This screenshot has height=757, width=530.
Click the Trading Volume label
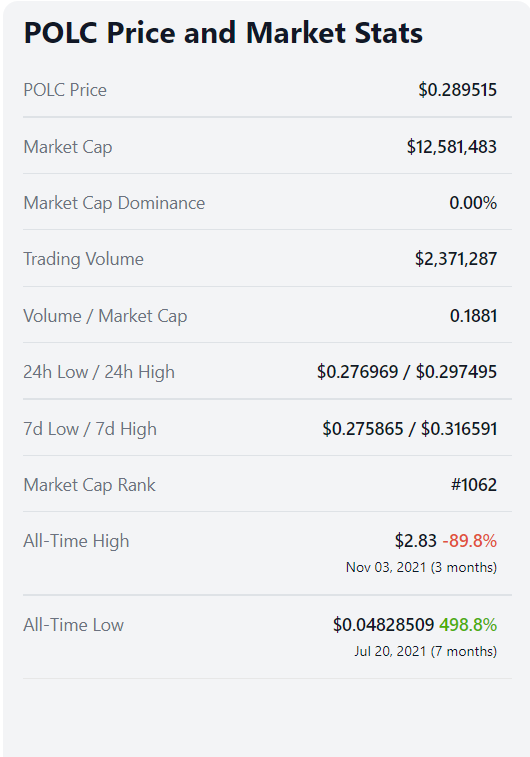pos(84,259)
